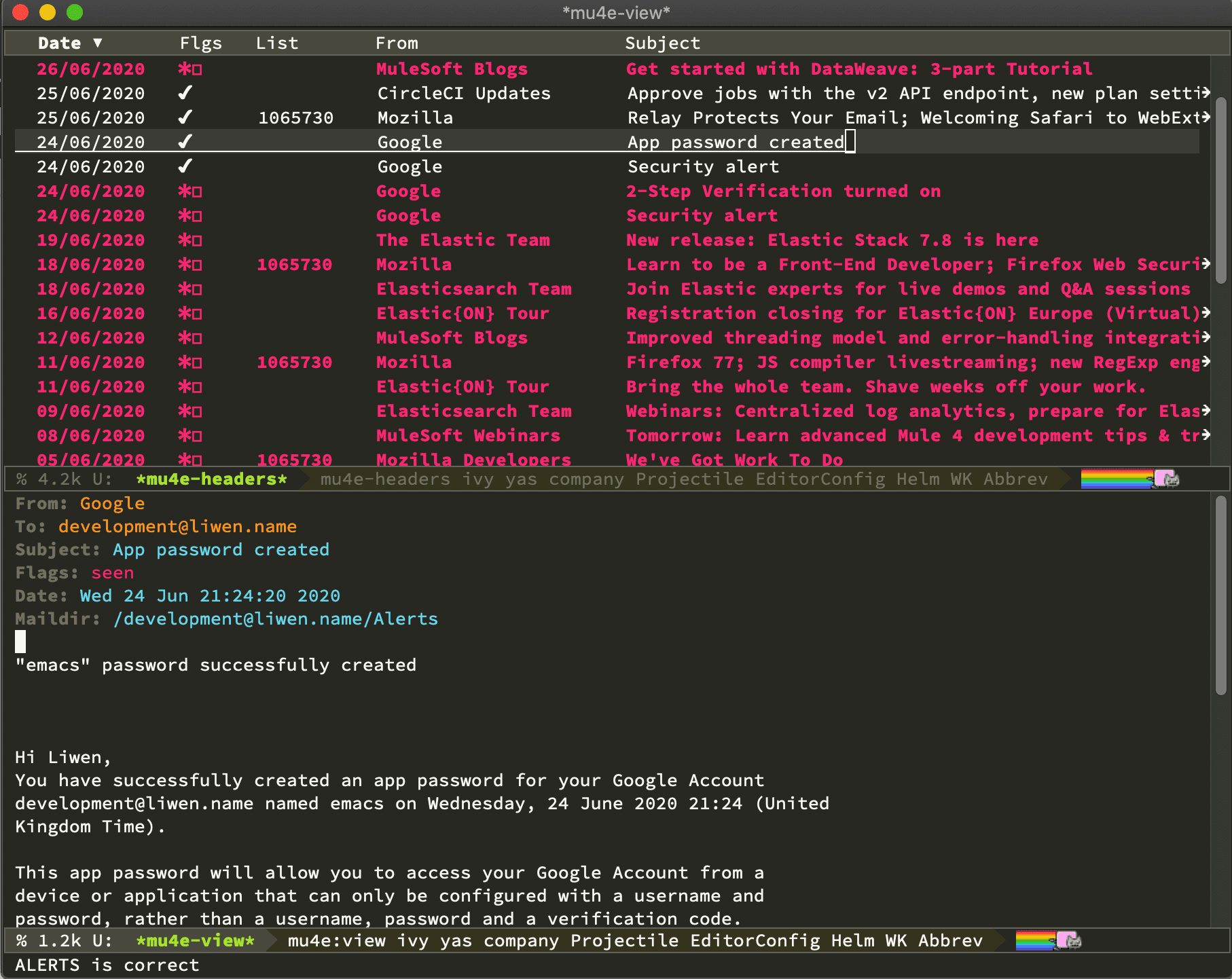Click the nyan cat icon in headers modeline
Screen dimensions: 1232x979
tap(1166, 479)
